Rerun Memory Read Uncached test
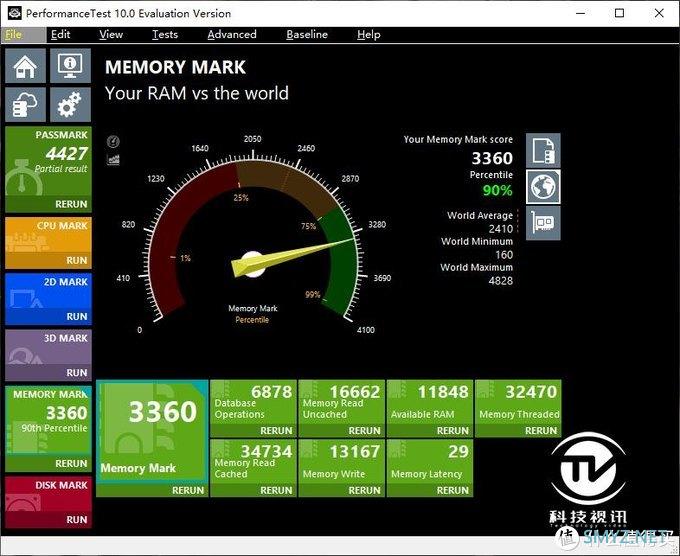The image size is (680, 556). pos(364,431)
